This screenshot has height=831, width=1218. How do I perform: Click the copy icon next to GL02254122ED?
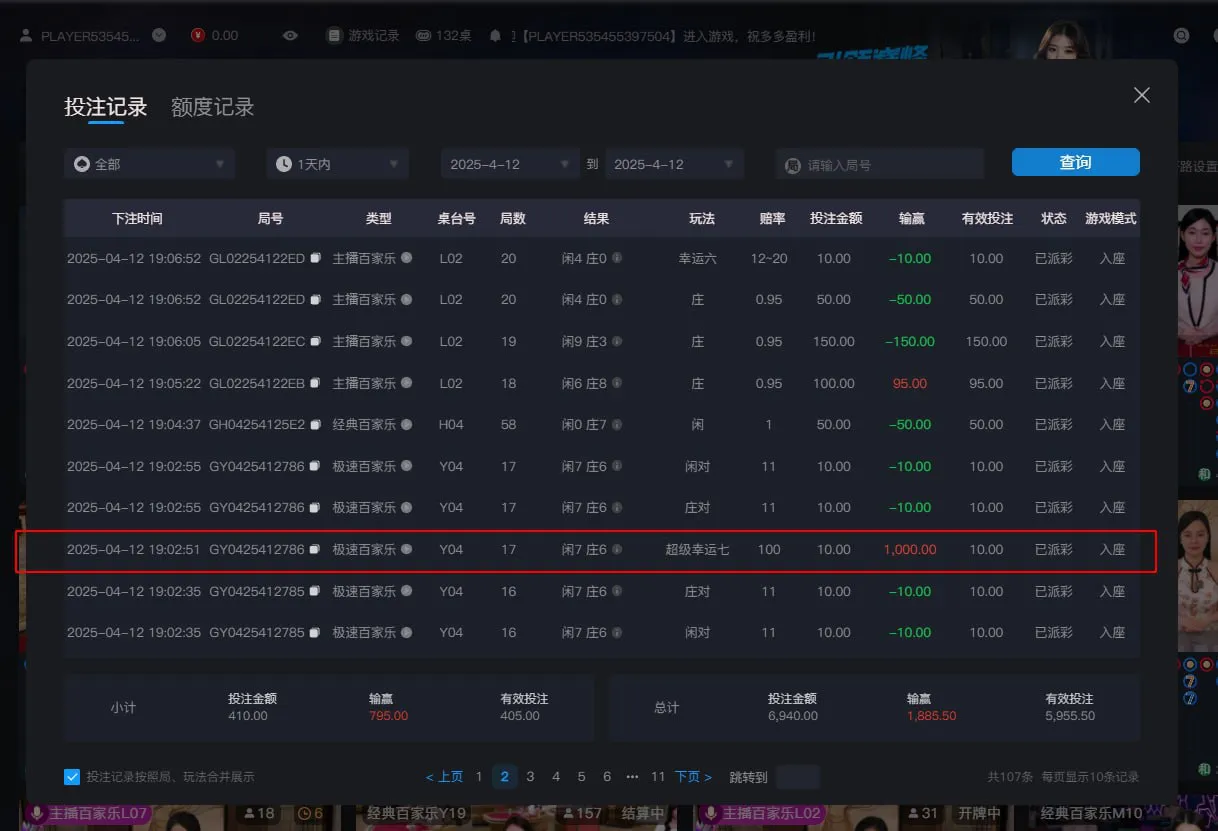(318, 258)
